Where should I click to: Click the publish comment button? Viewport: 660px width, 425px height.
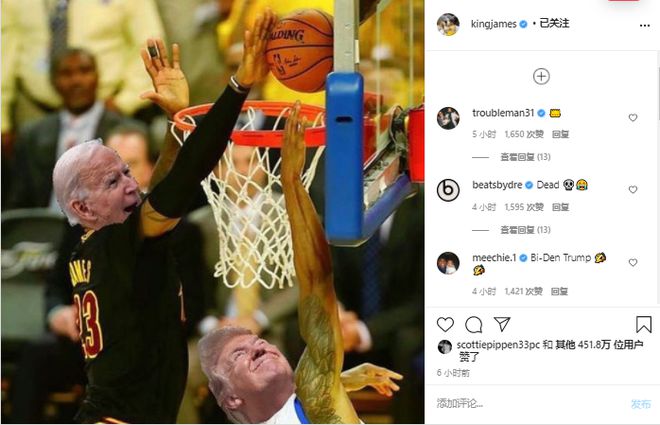(641, 404)
